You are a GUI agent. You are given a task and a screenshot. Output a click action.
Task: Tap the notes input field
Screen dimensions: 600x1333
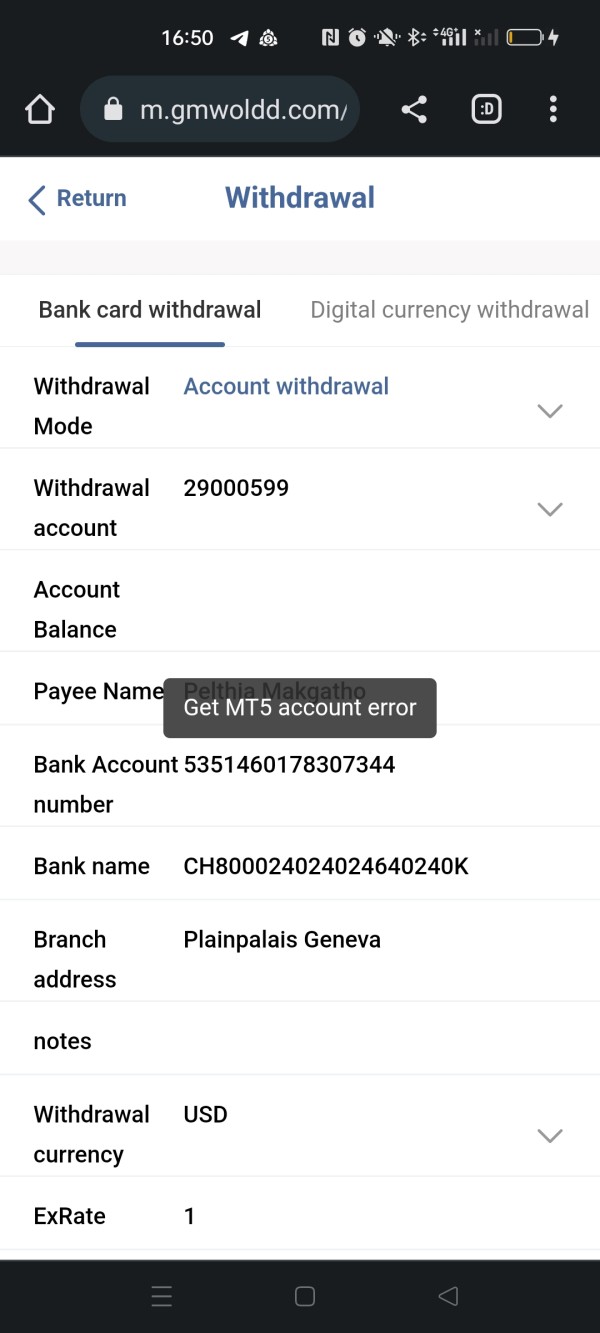(x=300, y=1041)
